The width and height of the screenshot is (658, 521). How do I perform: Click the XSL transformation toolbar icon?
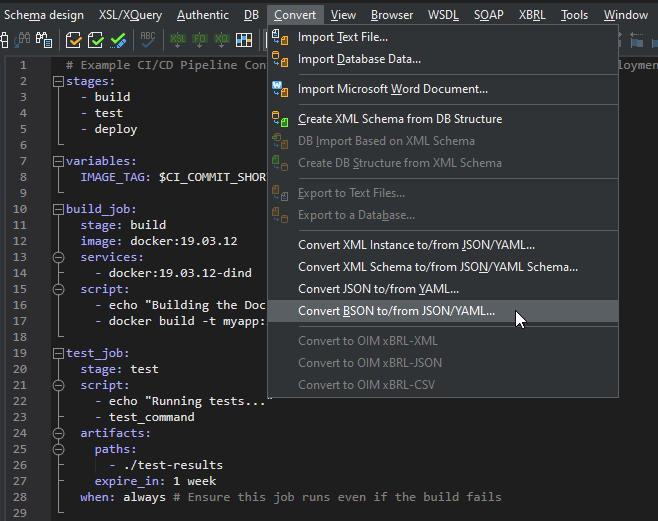tap(178, 40)
